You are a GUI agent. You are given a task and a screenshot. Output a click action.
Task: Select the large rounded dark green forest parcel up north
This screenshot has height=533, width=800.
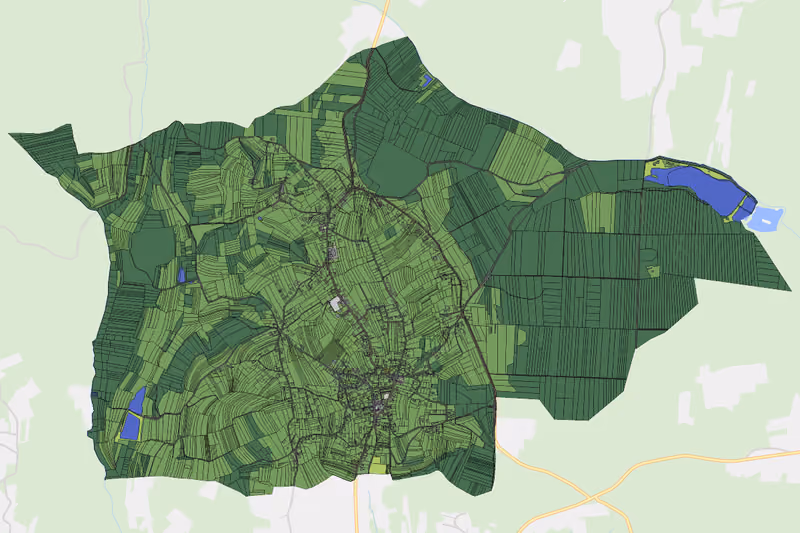396,169
